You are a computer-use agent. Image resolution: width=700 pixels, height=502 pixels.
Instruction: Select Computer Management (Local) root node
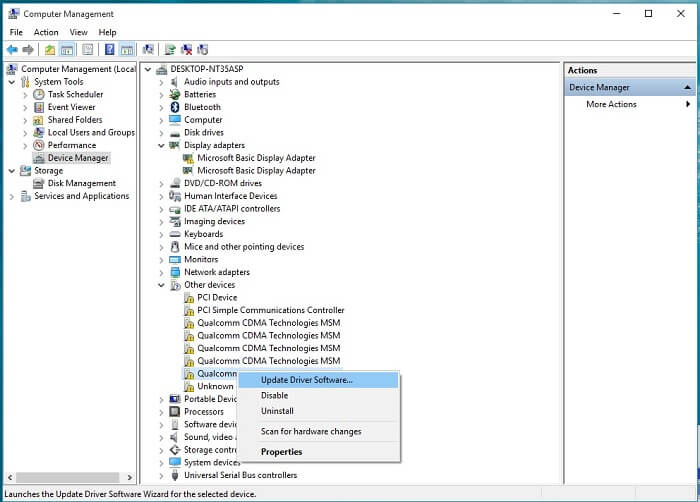tap(78, 69)
